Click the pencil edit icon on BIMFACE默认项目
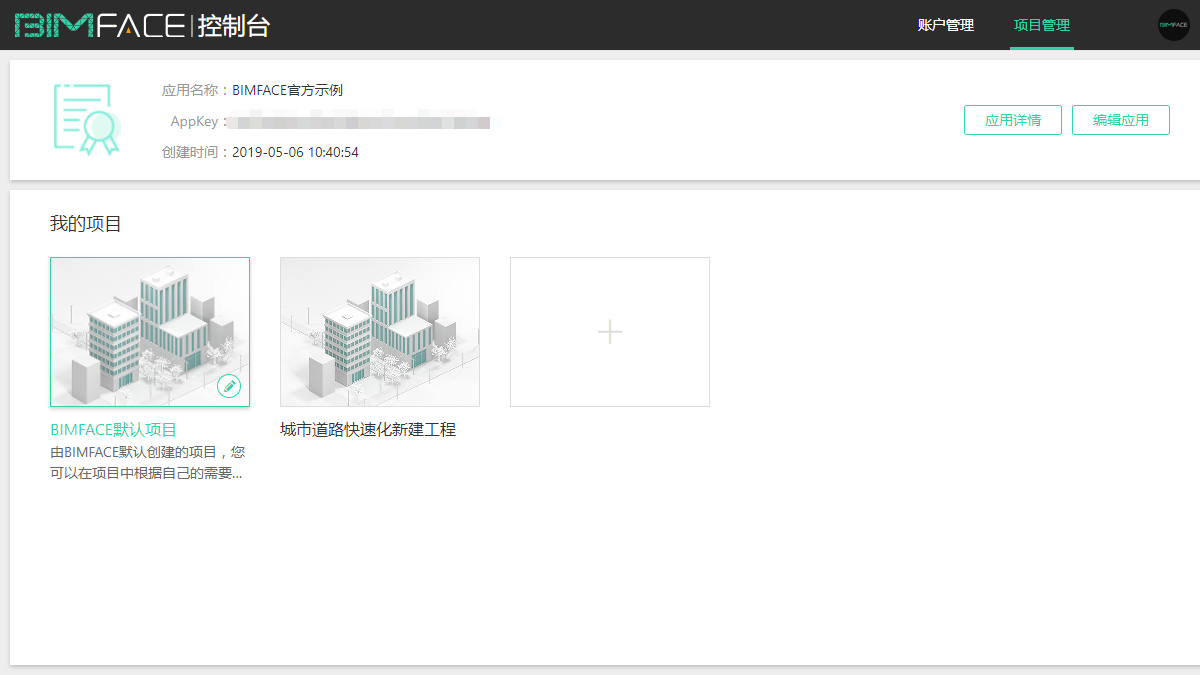The width and height of the screenshot is (1200, 675). (x=229, y=386)
